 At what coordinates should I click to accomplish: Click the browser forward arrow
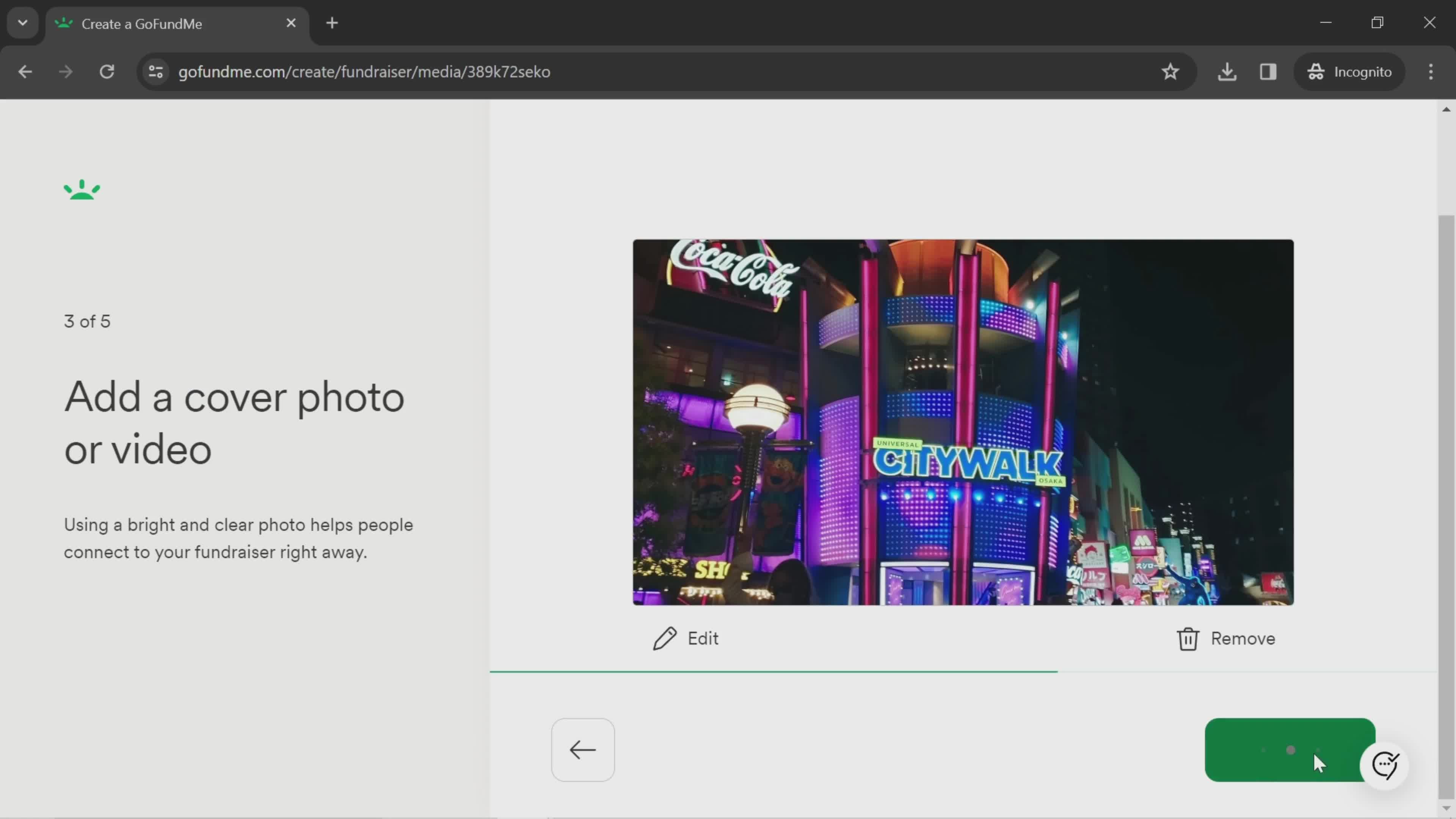tap(66, 72)
